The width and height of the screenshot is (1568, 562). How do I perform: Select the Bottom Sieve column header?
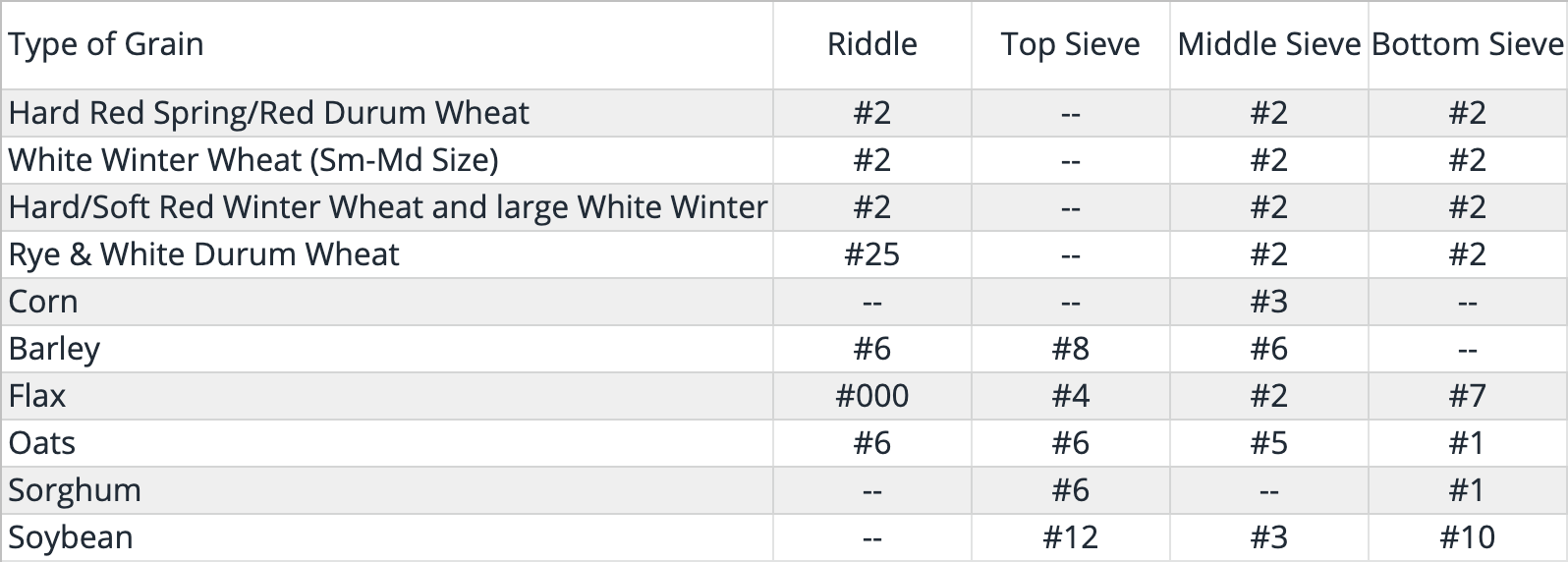click(x=1467, y=44)
